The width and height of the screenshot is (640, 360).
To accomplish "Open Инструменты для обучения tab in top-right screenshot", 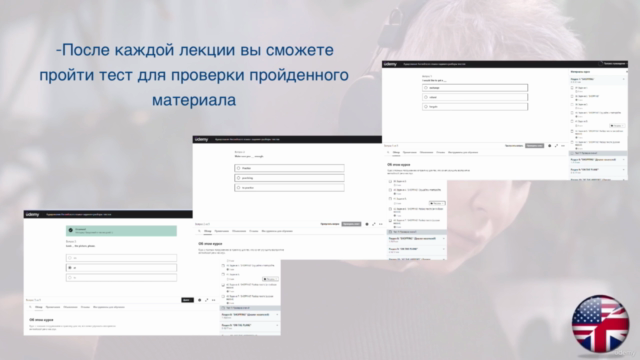I will point(463,152).
